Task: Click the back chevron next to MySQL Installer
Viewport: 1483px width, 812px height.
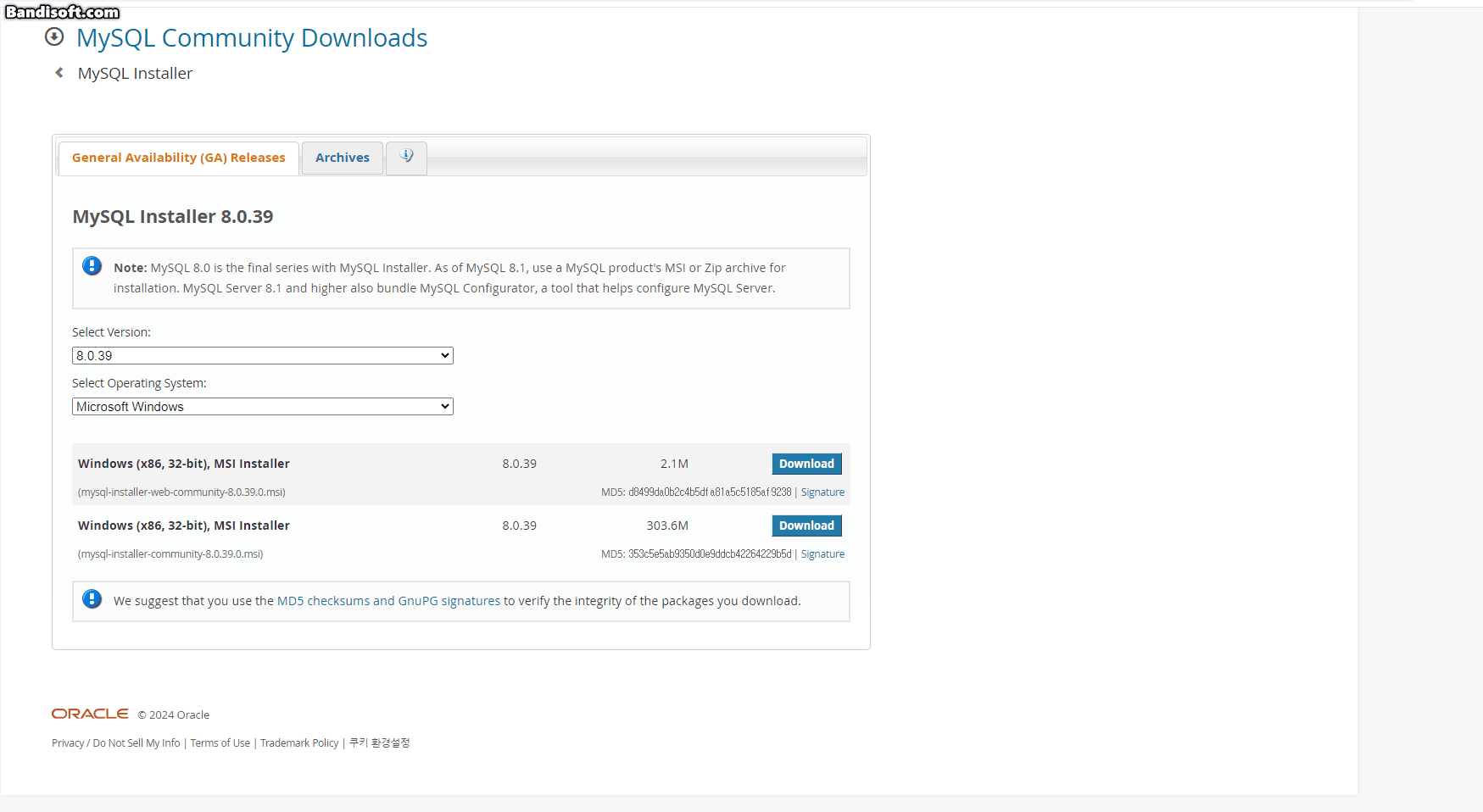Action: 59,73
